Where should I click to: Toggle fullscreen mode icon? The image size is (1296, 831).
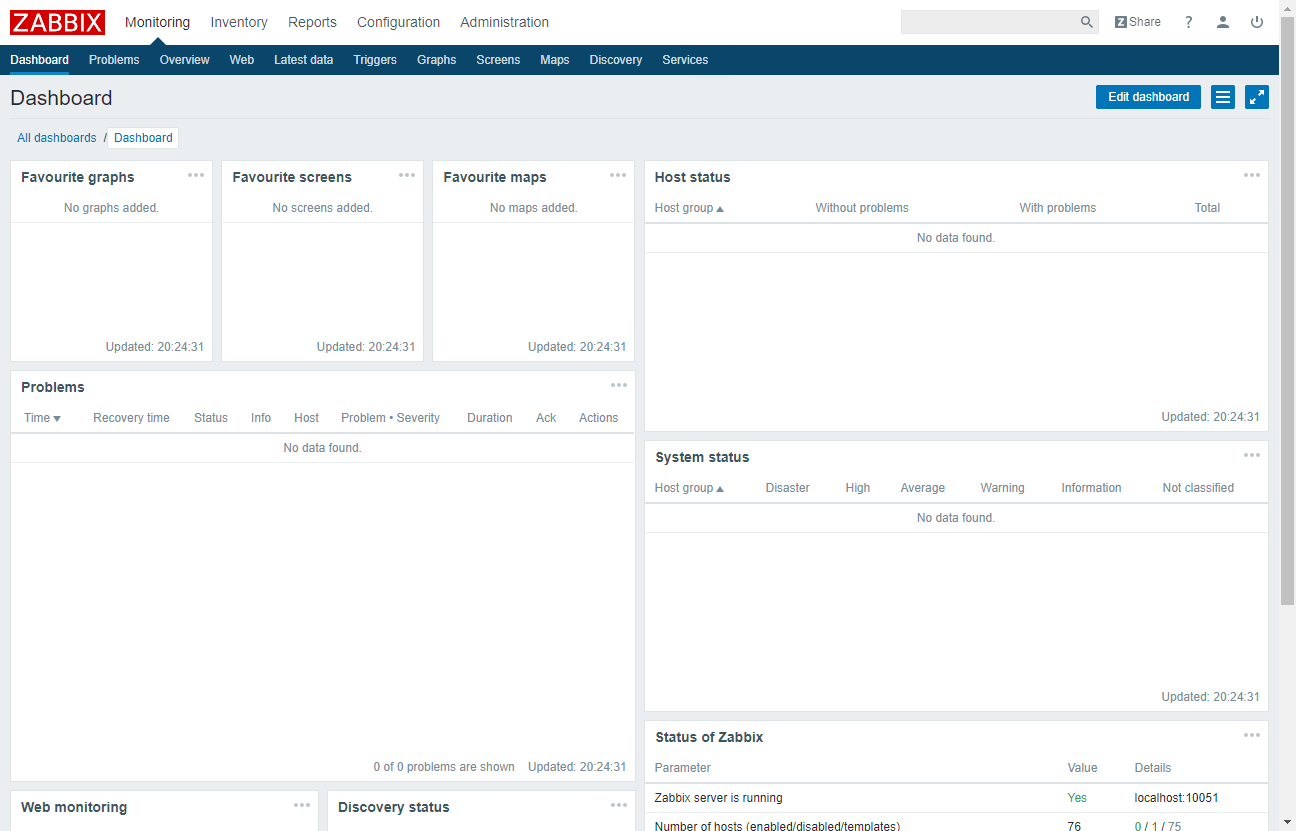point(1257,97)
